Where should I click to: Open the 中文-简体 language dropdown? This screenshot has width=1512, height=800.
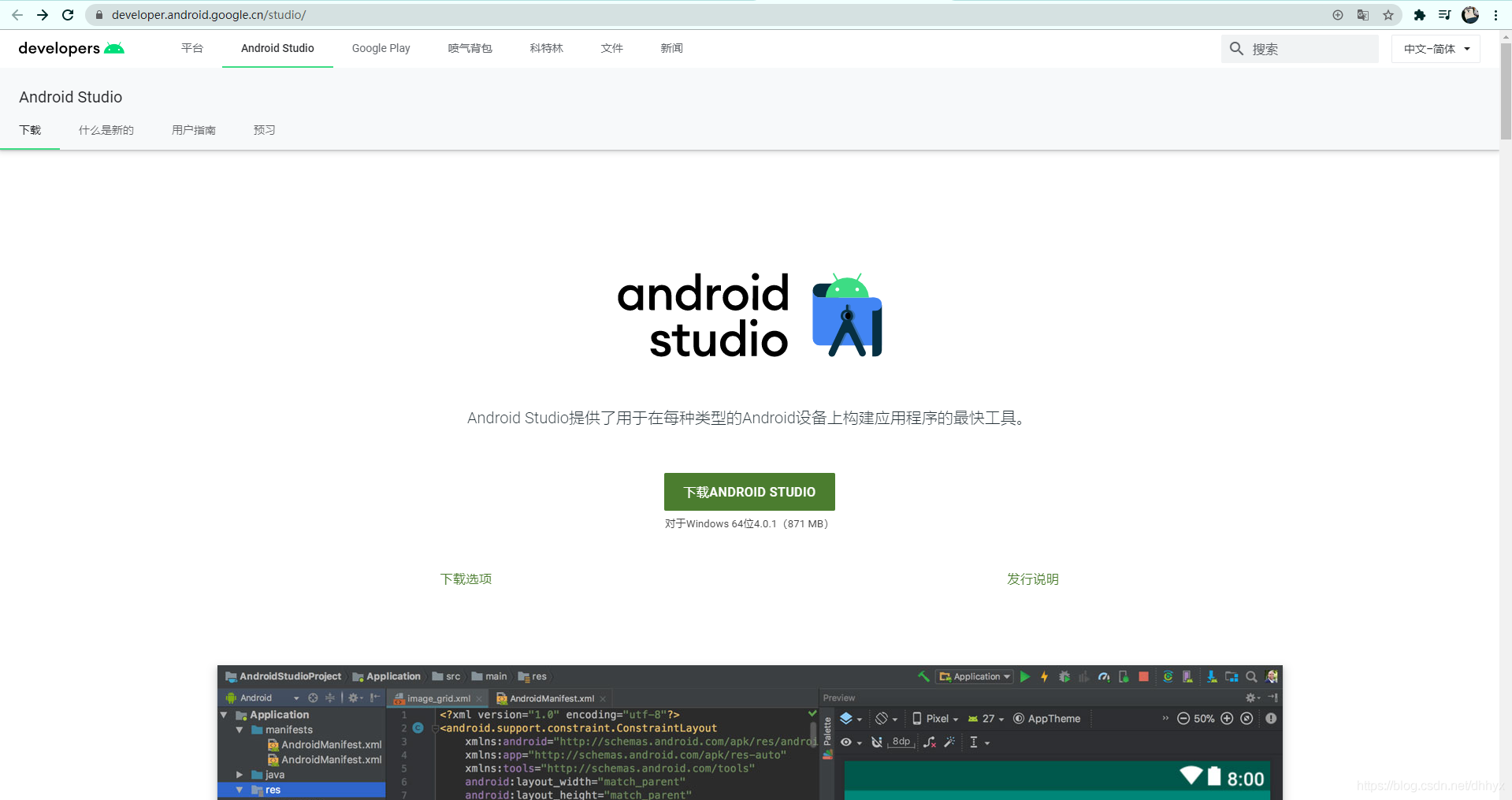(1436, 49)
